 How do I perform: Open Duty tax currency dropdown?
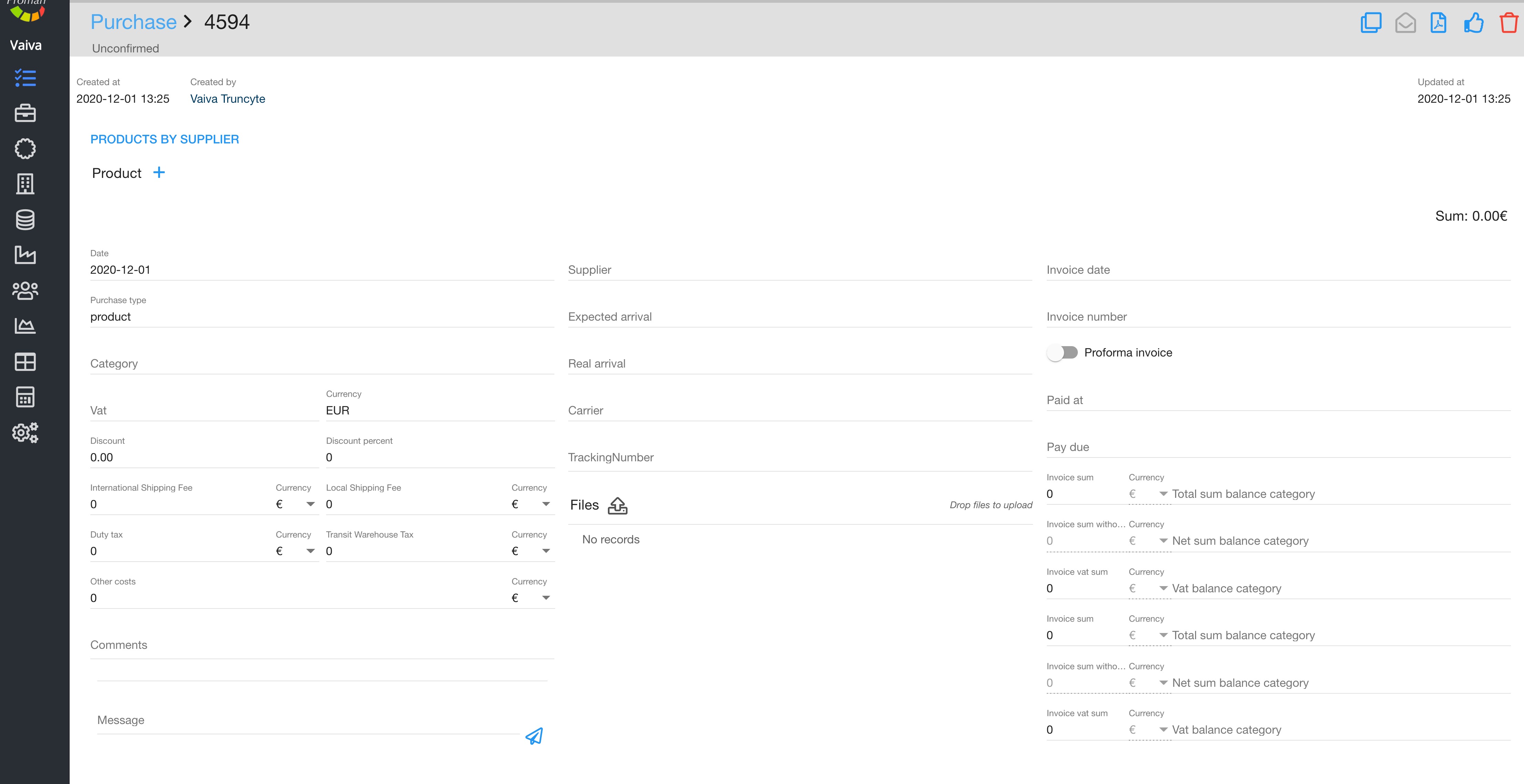309,551
